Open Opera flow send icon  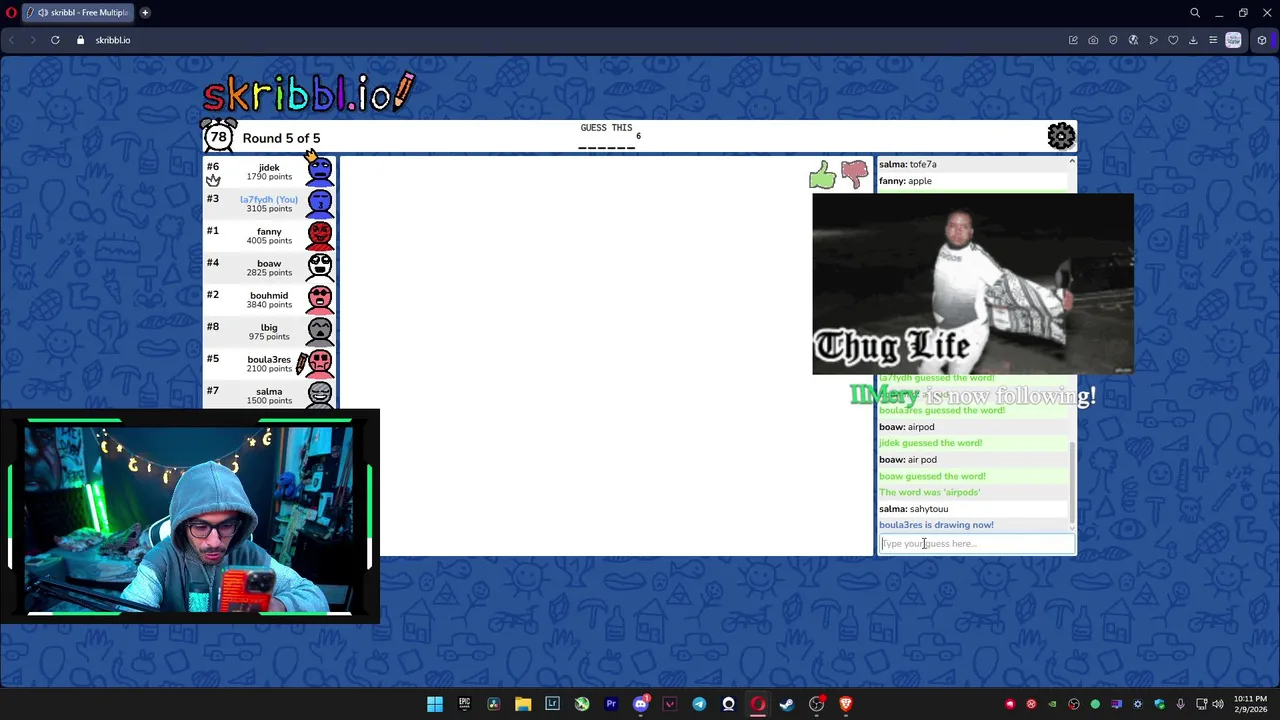click(1153, 40)
